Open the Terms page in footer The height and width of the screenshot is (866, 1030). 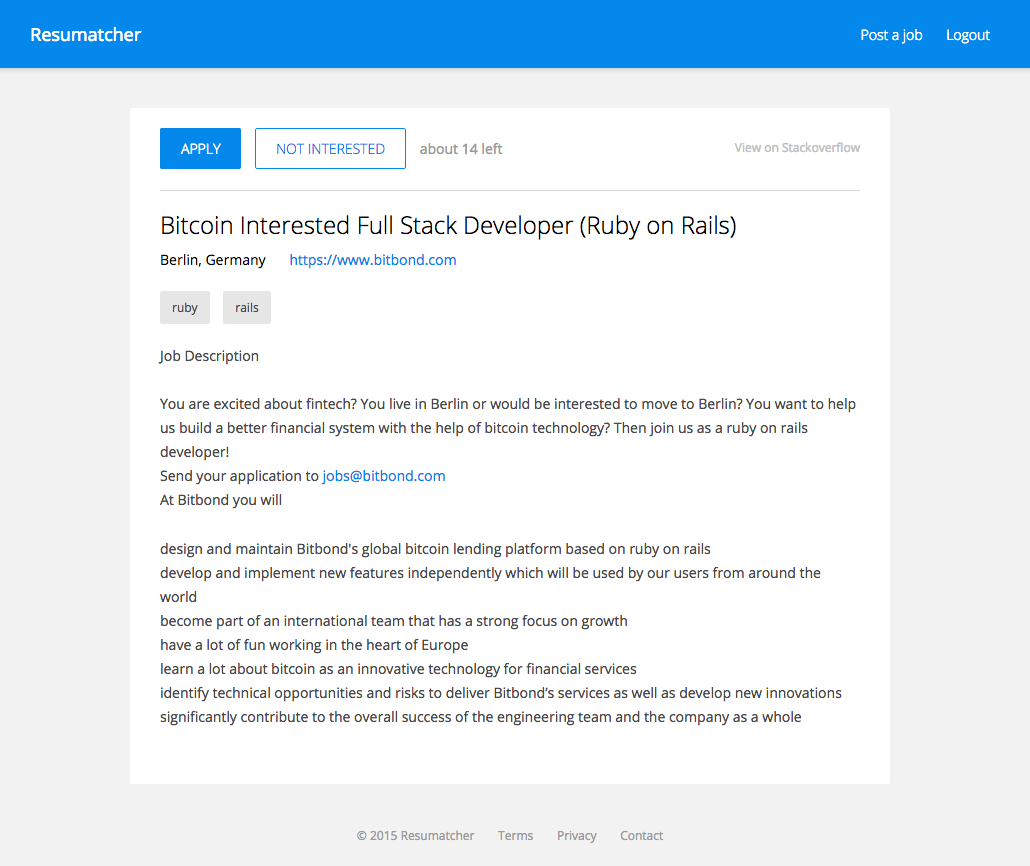(x=515, y=836)
